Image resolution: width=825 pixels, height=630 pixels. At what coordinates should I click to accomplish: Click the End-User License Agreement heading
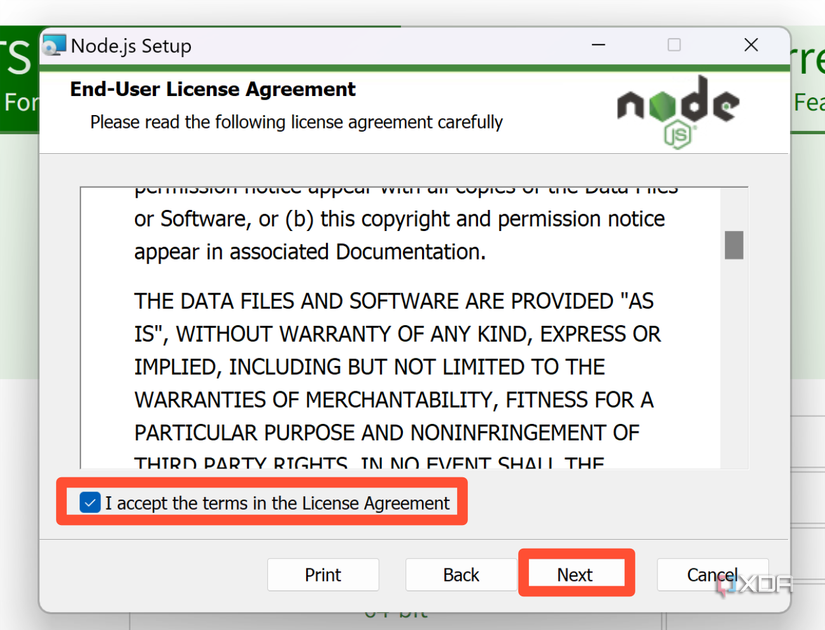[212, 89]
